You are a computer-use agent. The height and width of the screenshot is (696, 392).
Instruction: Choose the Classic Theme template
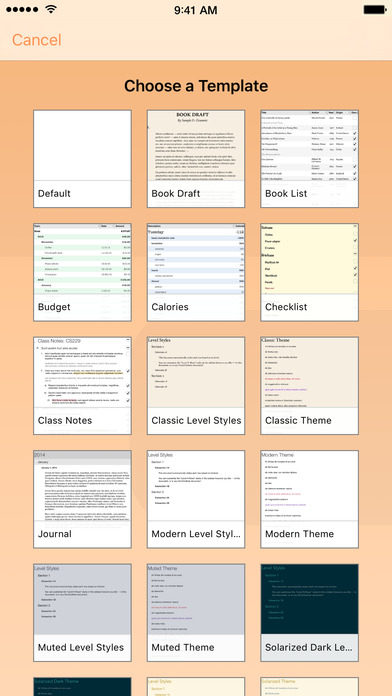[x=309, y=386]
